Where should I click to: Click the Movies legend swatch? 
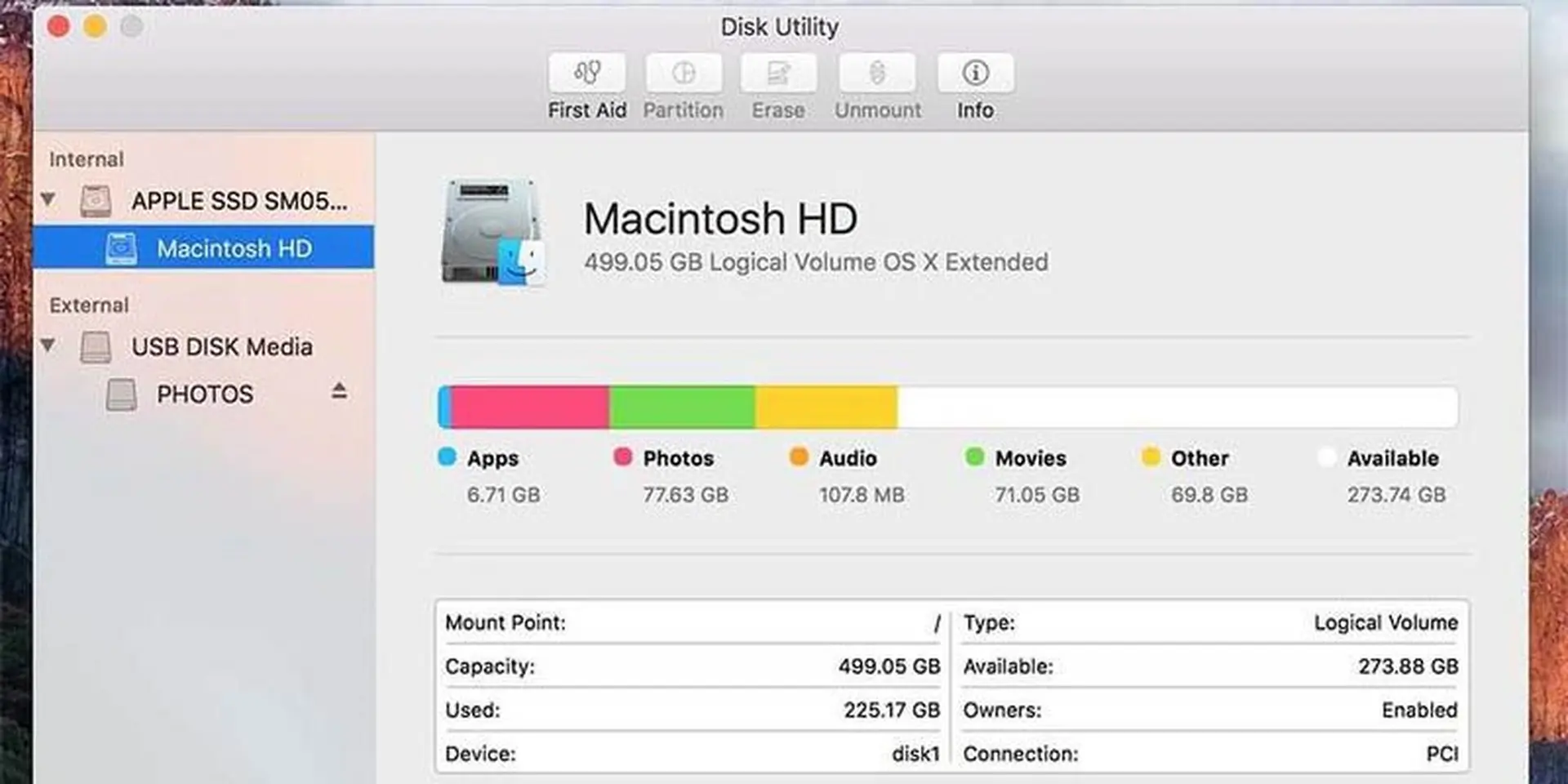(973, 458)
